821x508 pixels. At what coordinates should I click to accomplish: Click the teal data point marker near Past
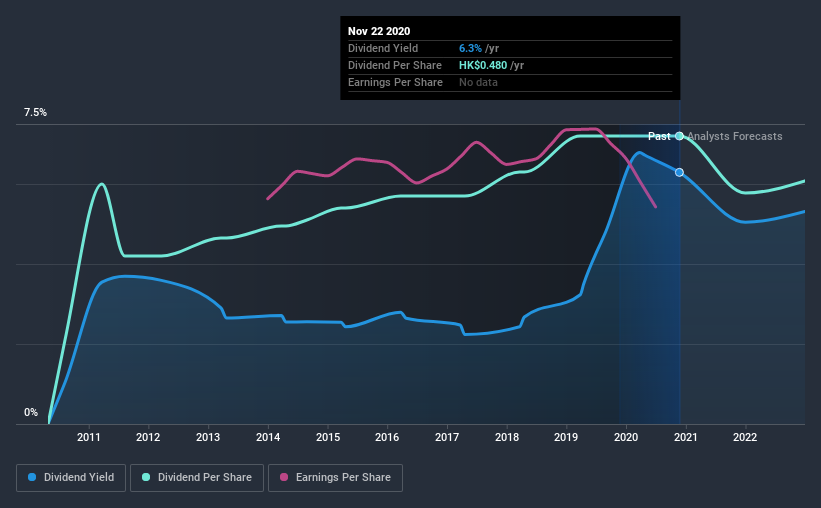point(679,136)
